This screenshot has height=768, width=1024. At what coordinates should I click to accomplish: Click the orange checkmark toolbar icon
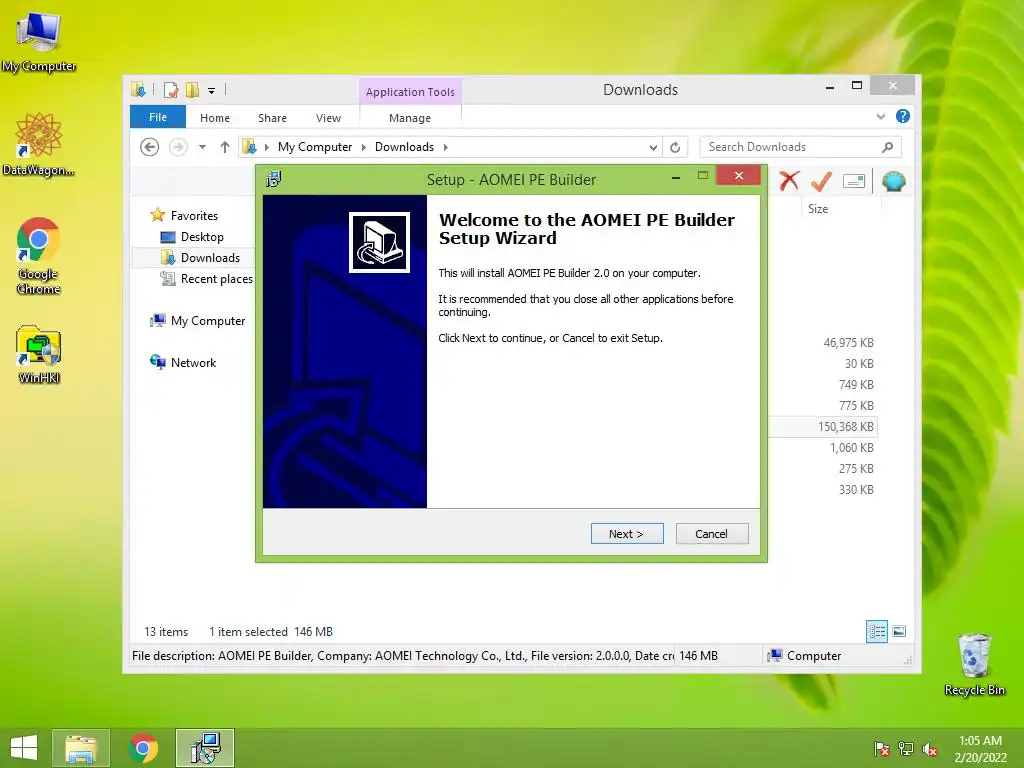pos(821,181)
